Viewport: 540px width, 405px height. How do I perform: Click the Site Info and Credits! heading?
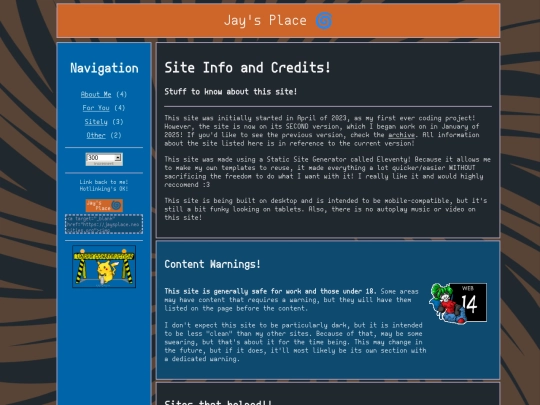pos(247,67)
